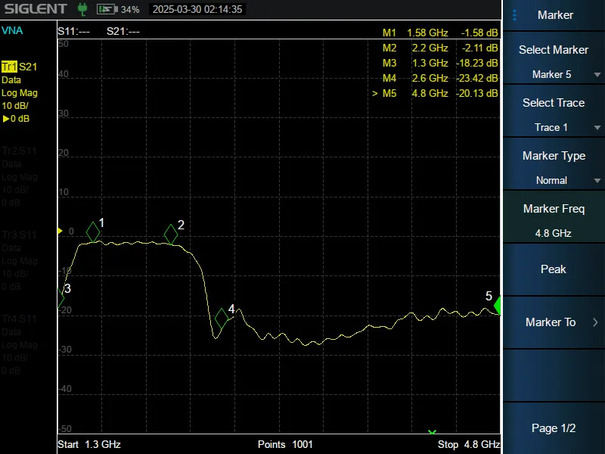Click the M5 4.8 GHz marker readout row

point(435,93)
